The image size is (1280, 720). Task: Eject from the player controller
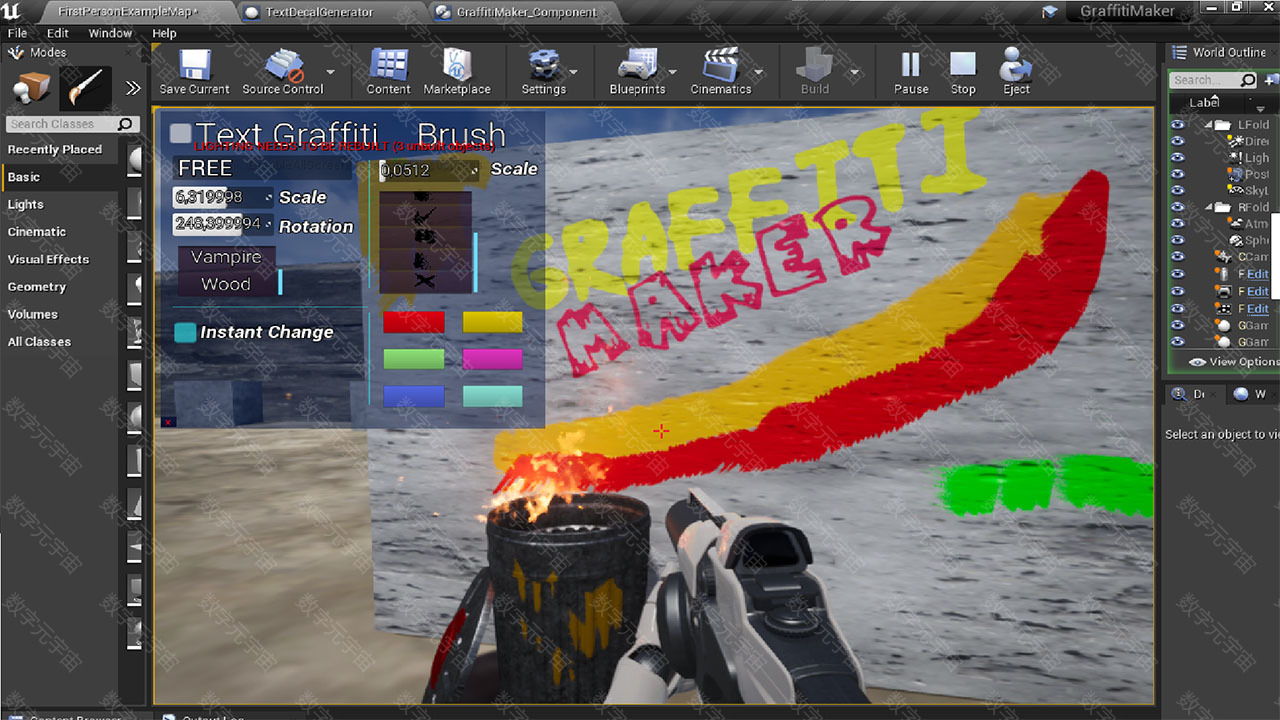pos(1017,65)
